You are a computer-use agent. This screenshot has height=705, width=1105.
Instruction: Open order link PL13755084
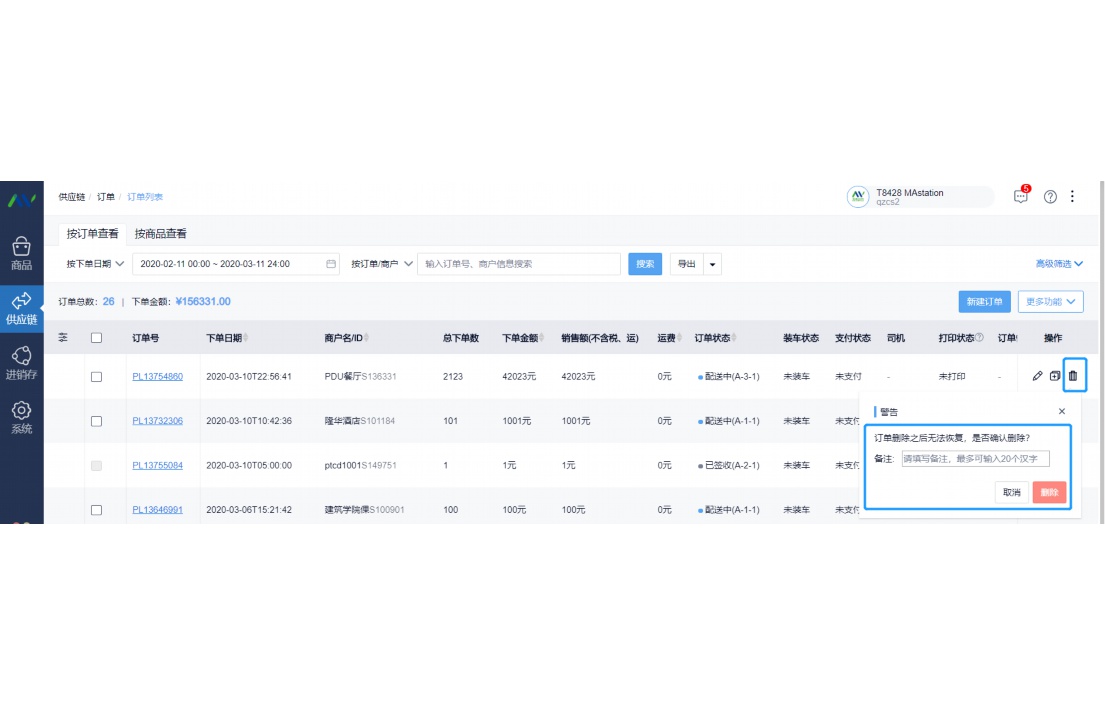157,465
